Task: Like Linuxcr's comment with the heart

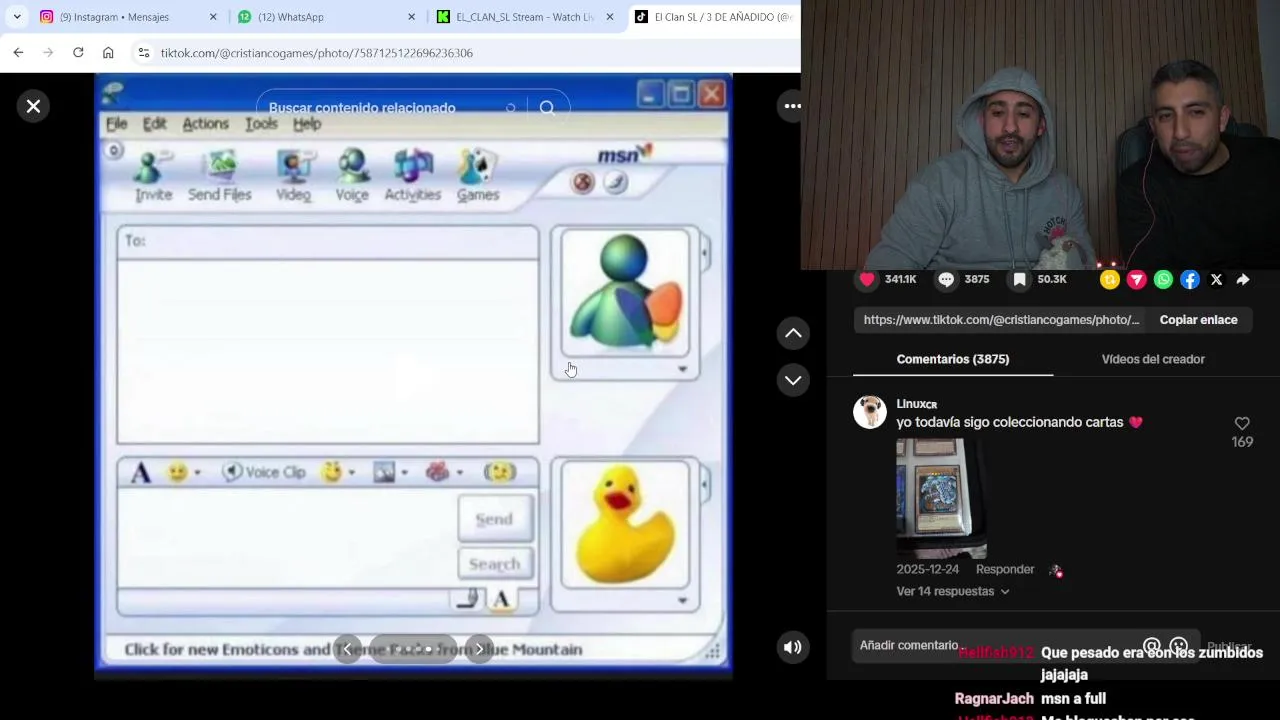Action: click(x=1242, y=423)
